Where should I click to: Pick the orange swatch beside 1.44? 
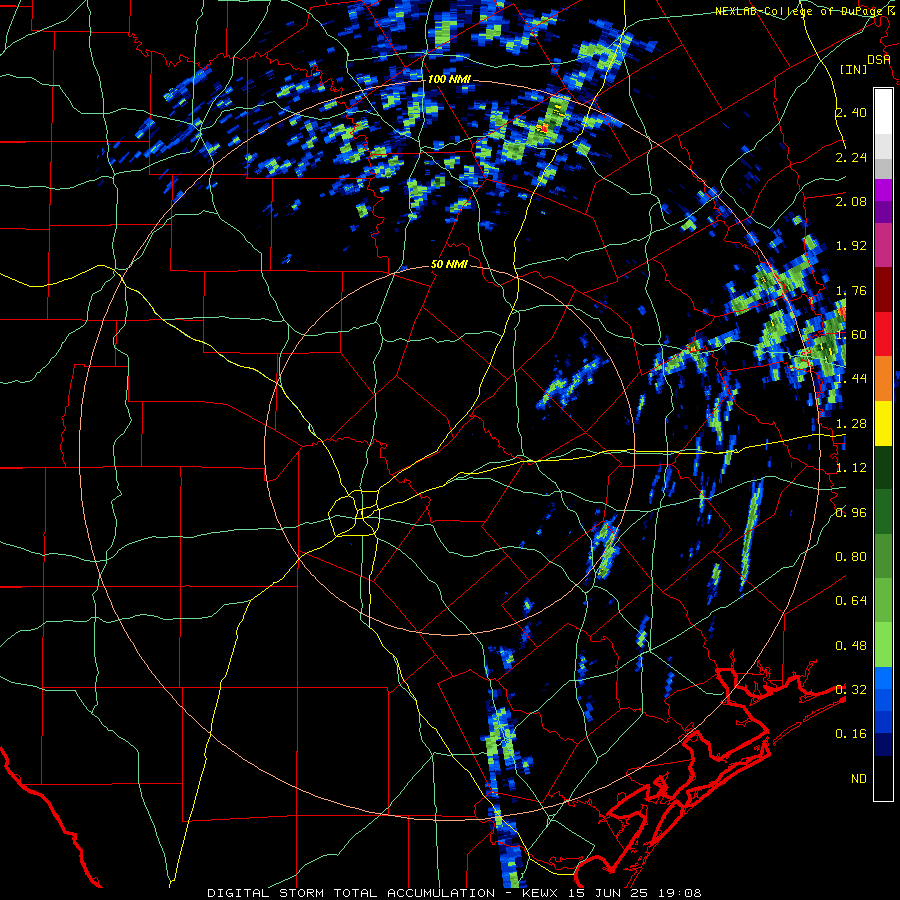pyautogui.click(x=883, y=379)
